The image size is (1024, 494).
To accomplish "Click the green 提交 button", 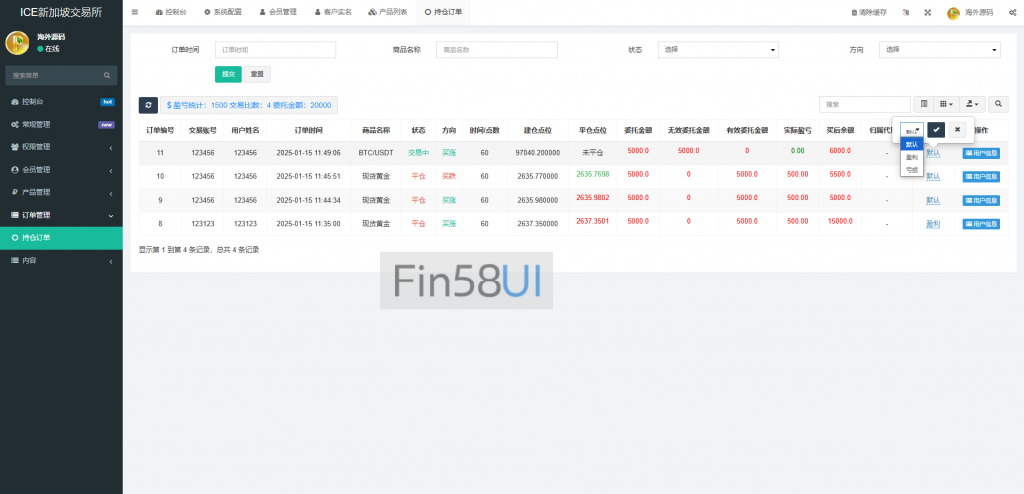I will [228, 74].
